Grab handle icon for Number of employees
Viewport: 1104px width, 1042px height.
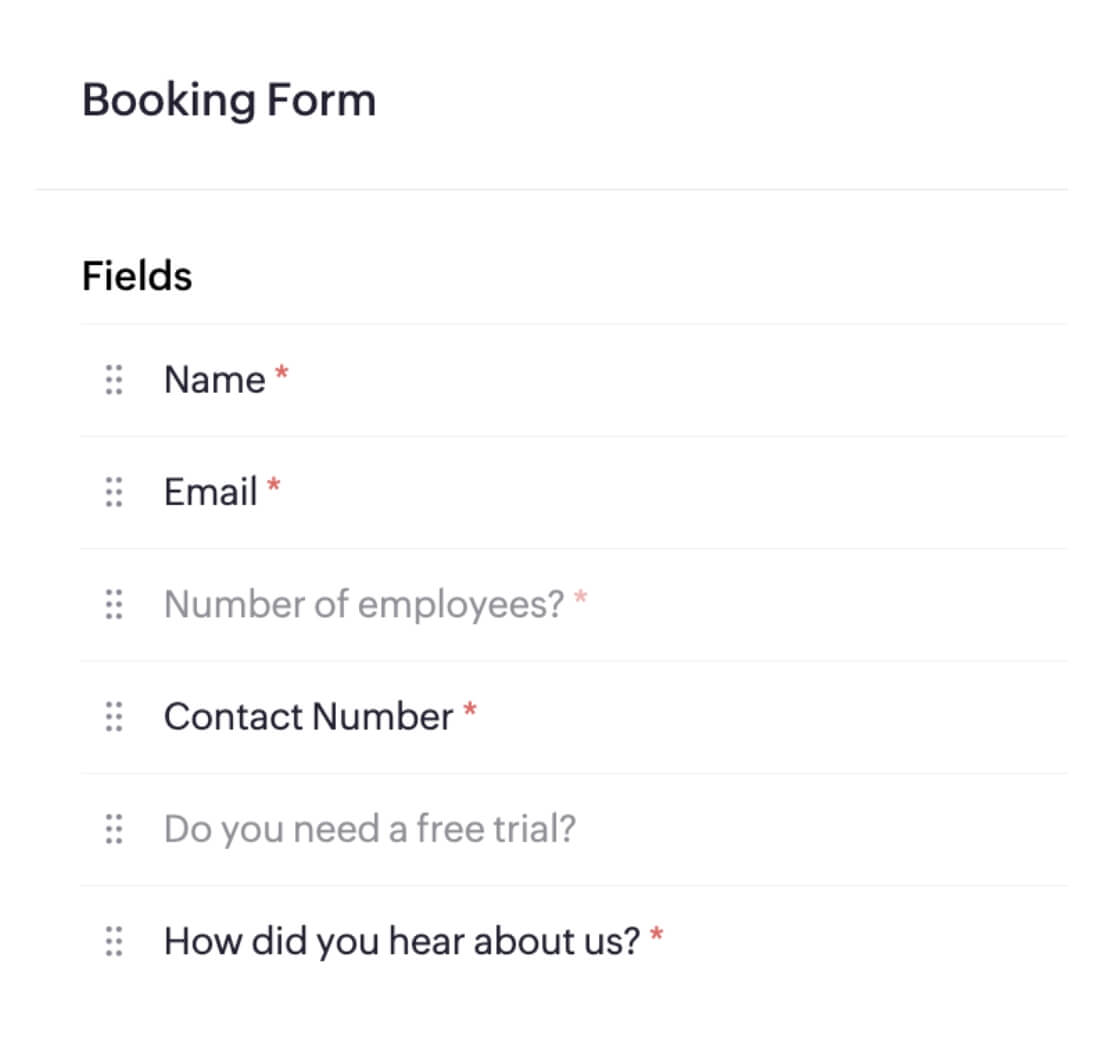click(114, 604)
